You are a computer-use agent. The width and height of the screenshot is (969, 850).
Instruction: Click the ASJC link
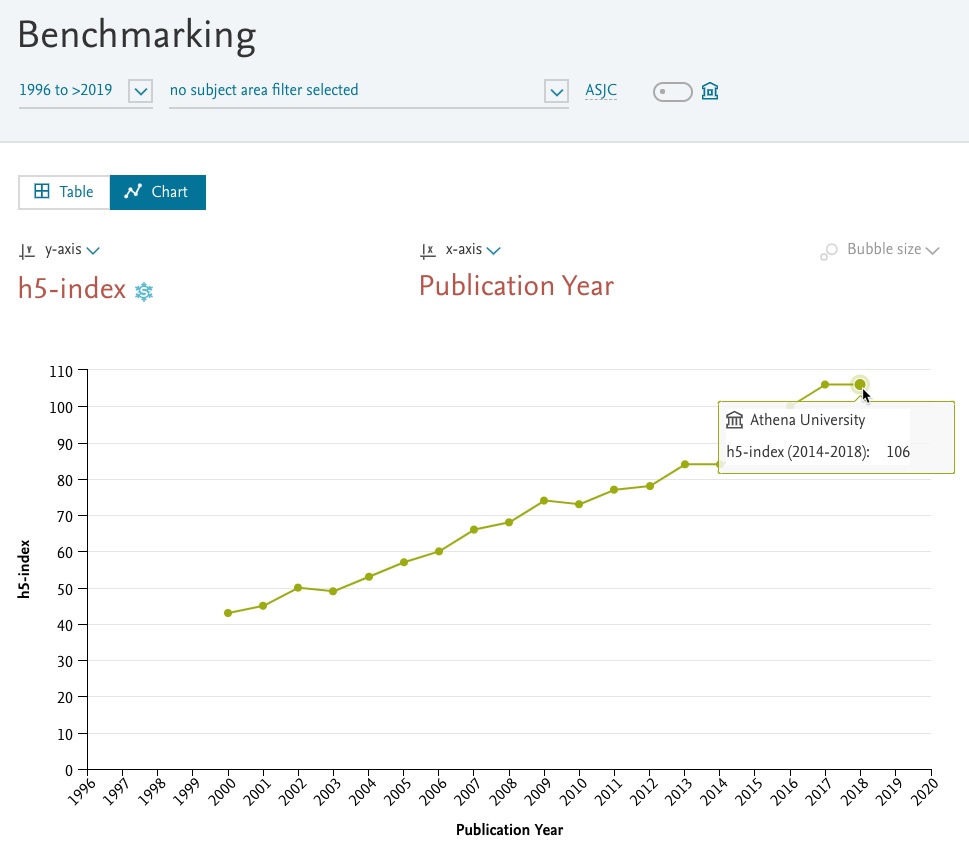point(601,91)
